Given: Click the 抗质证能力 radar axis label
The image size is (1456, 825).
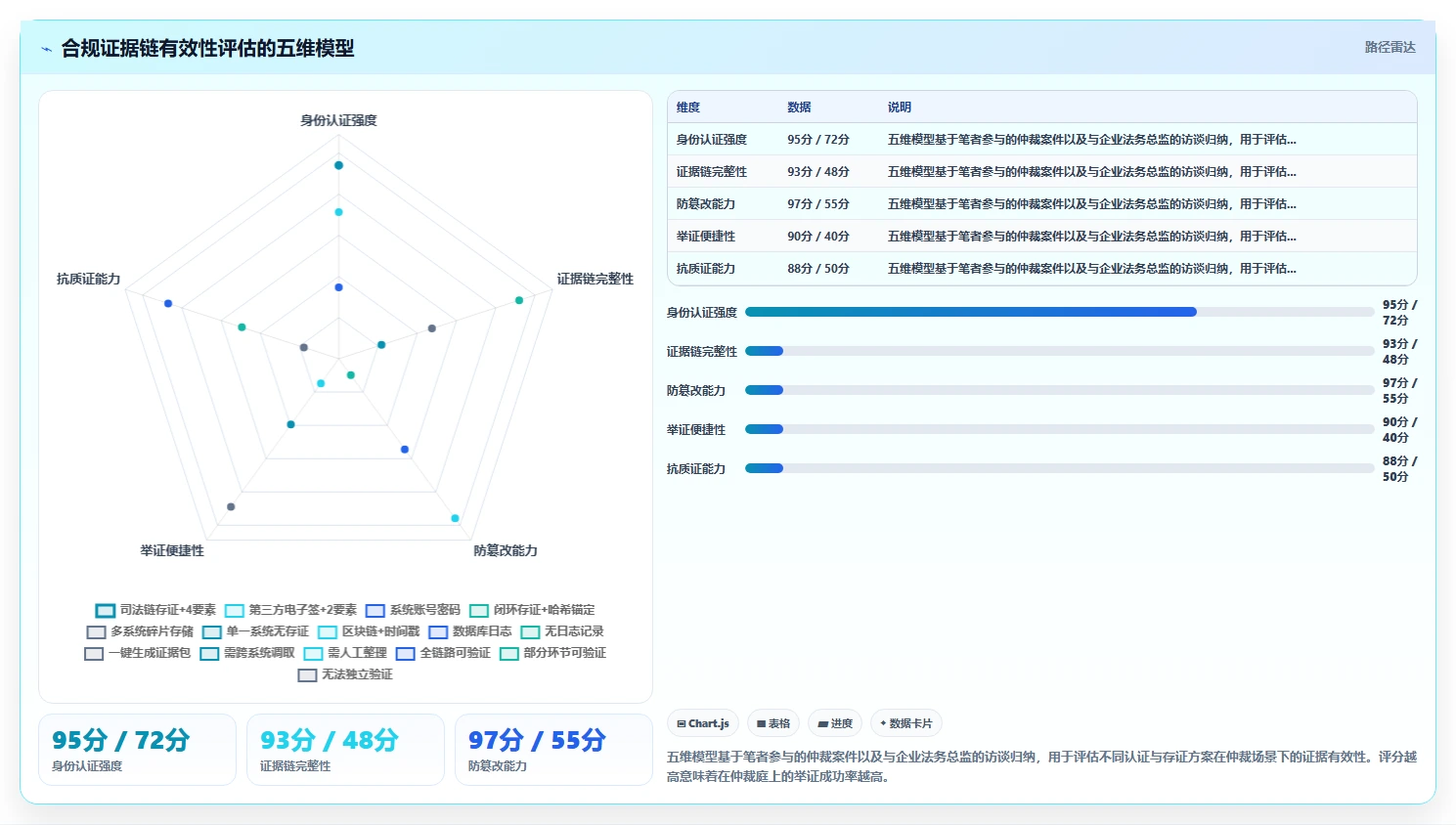Looking at the screenshot, I should pyautogui.click(x=88, y=279).
